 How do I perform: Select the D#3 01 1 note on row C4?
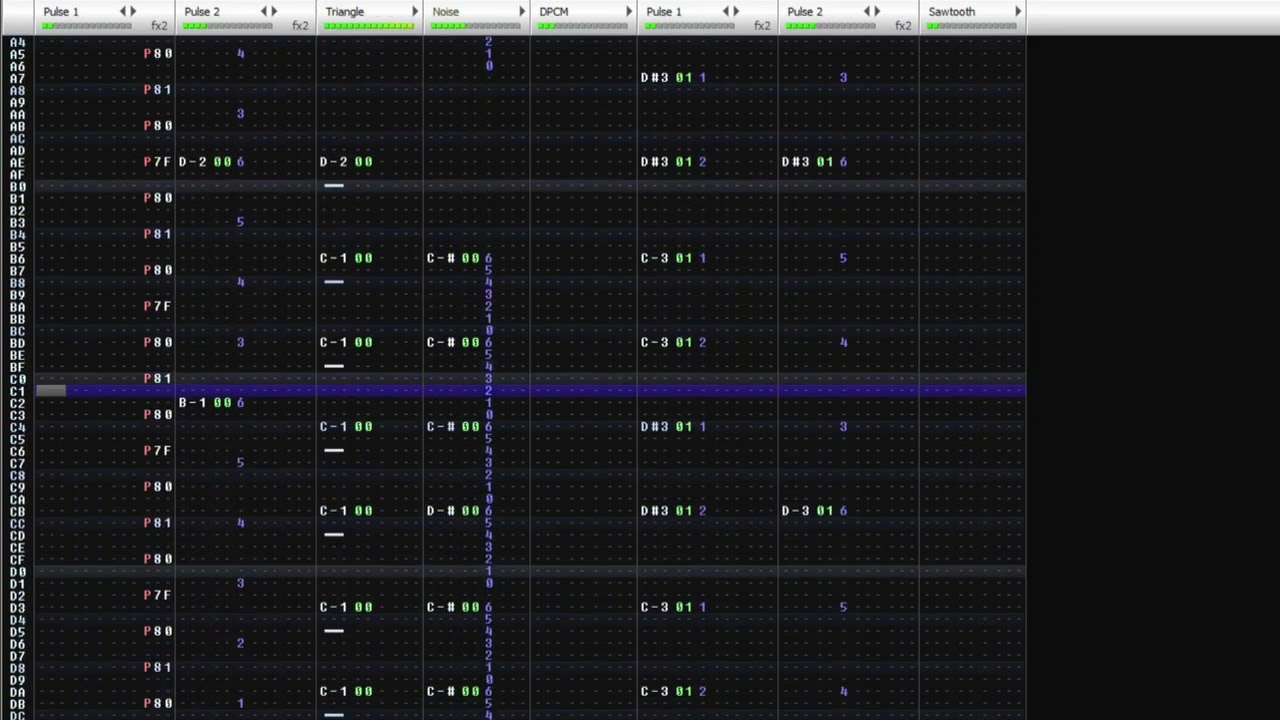(x=673, y=426)
